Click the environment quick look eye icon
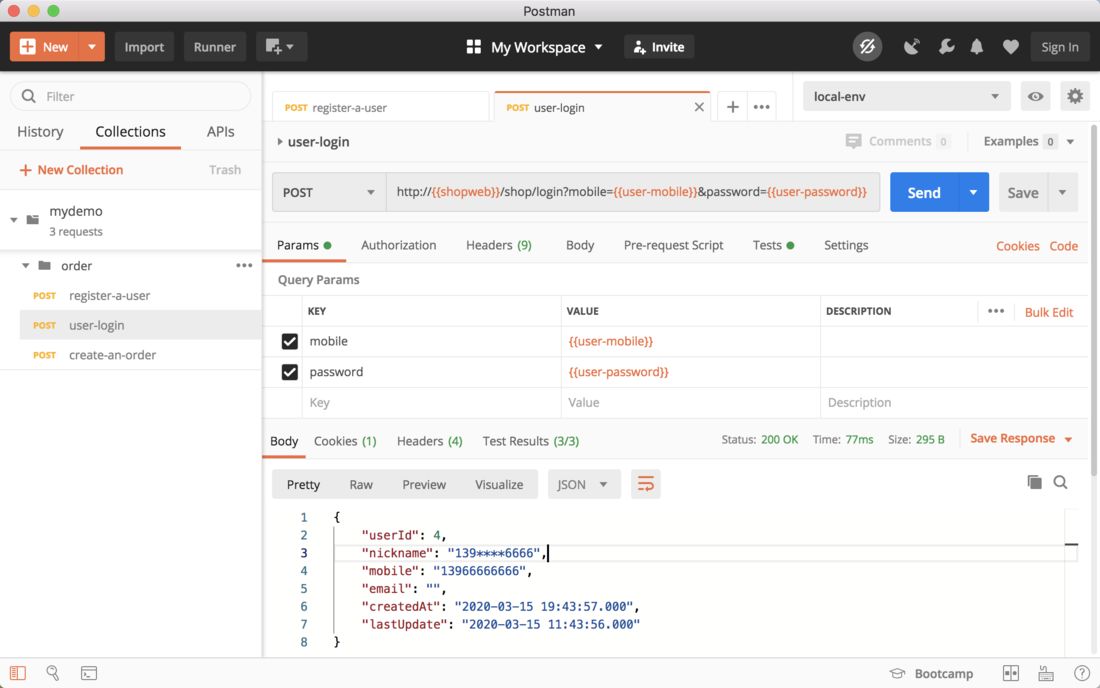 click(x=1035, y=97)
